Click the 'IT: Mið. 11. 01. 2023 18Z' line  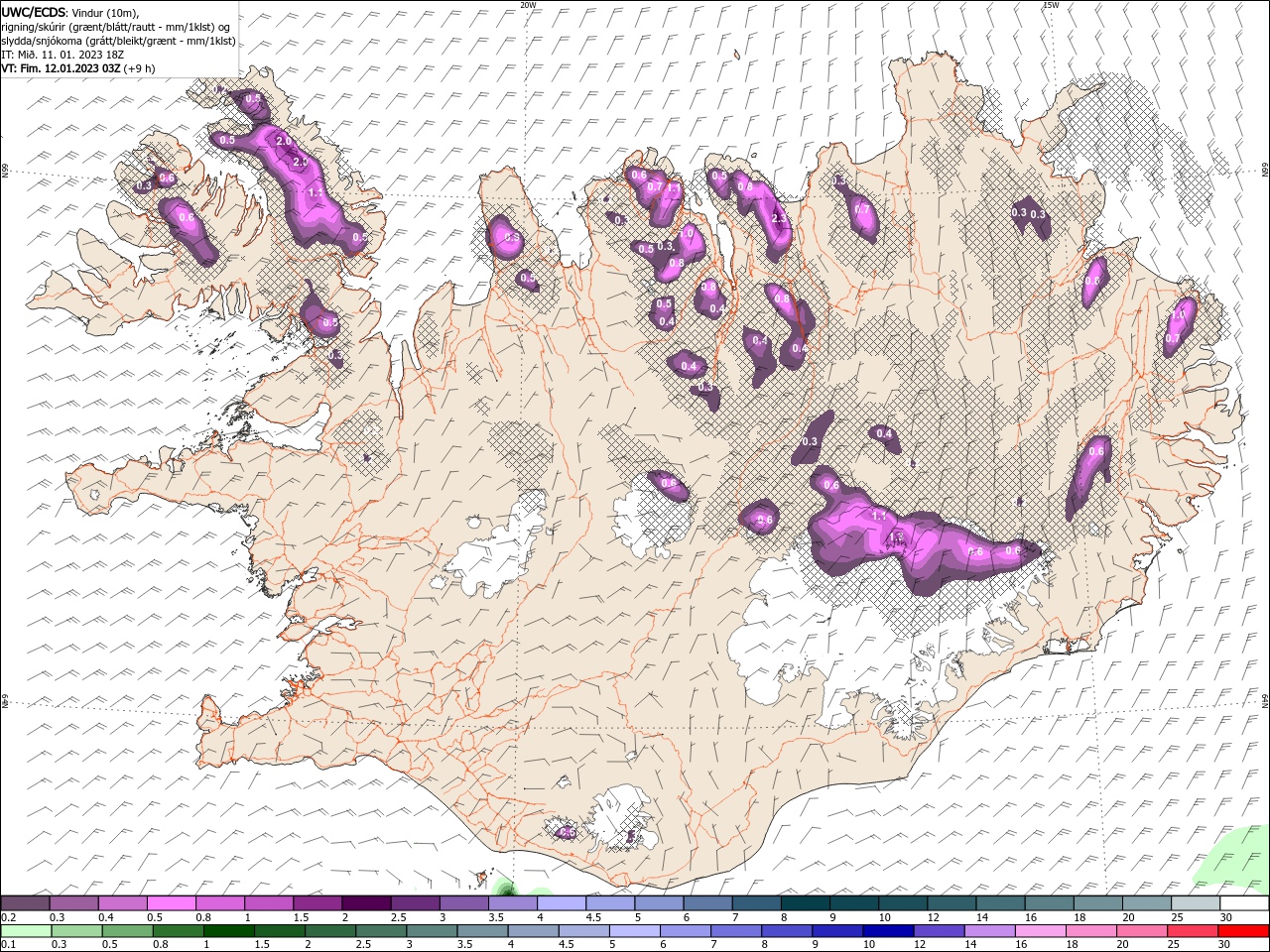click(63, 55)
